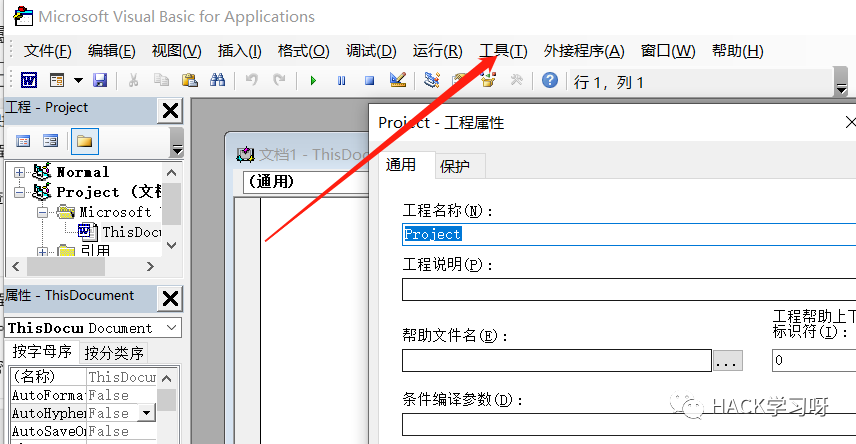Open the (通用) object dropdown in code window
856x444 pixels.
tap(306, 182)
